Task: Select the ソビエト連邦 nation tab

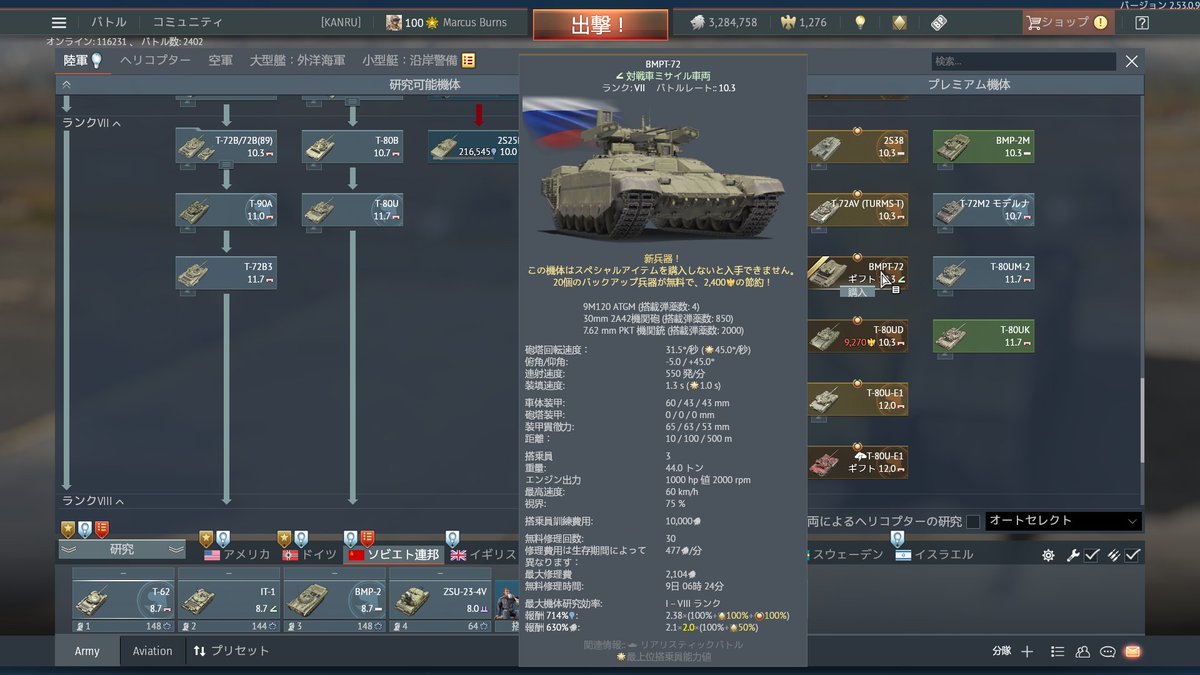Action: (394, 554)
